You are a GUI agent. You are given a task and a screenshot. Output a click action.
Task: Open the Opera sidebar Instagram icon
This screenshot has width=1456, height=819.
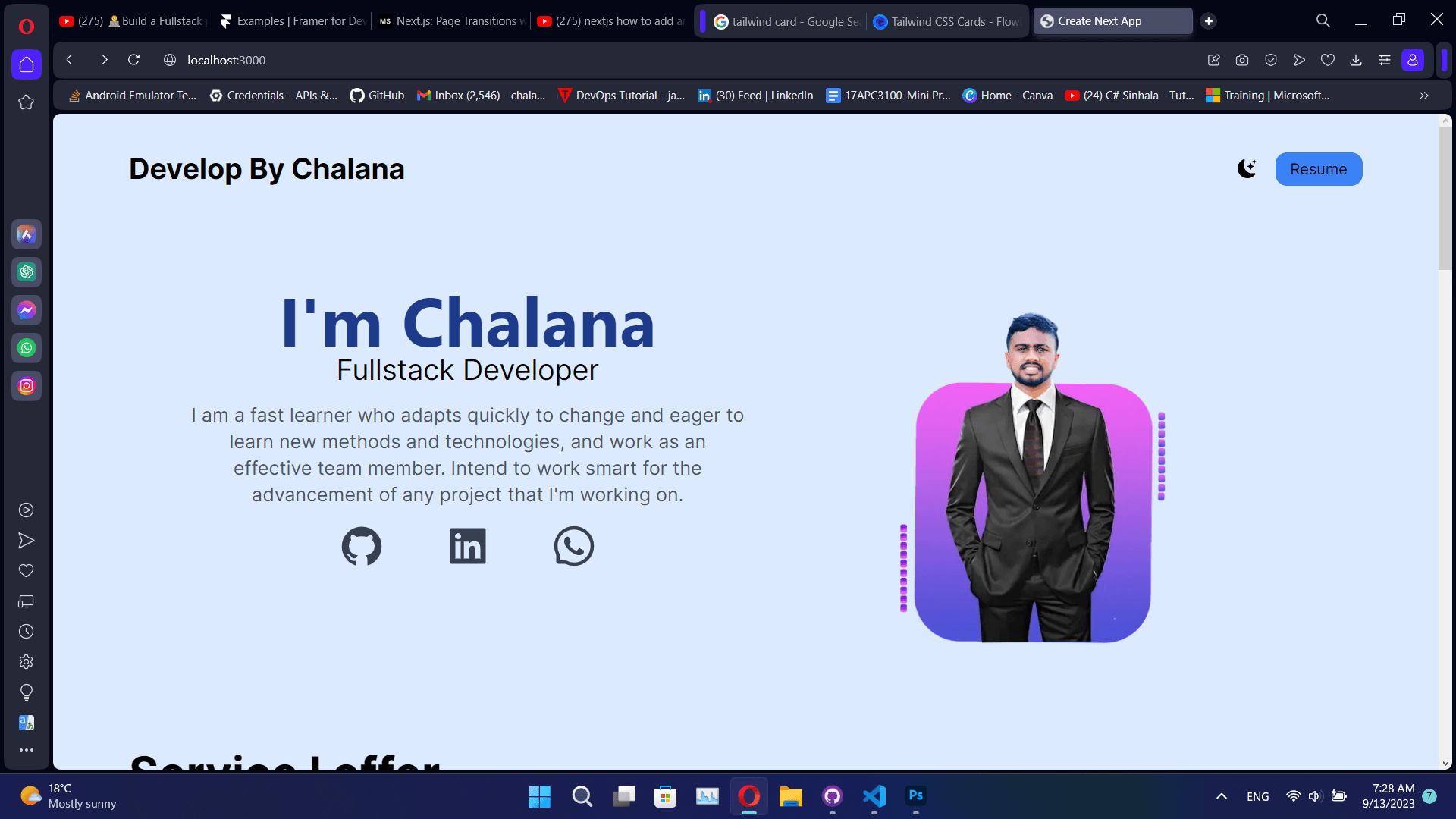27,386
